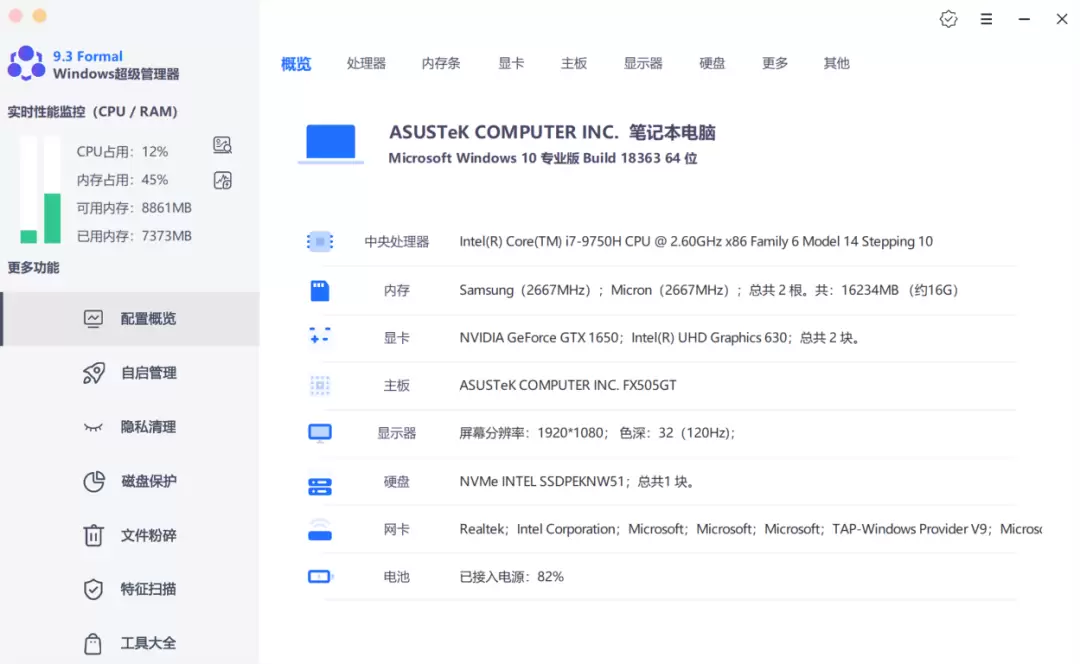This screenshot has width=1080, height=664.
Task: Open 自启管理 from the sidebar
Action: coord(130,373)
